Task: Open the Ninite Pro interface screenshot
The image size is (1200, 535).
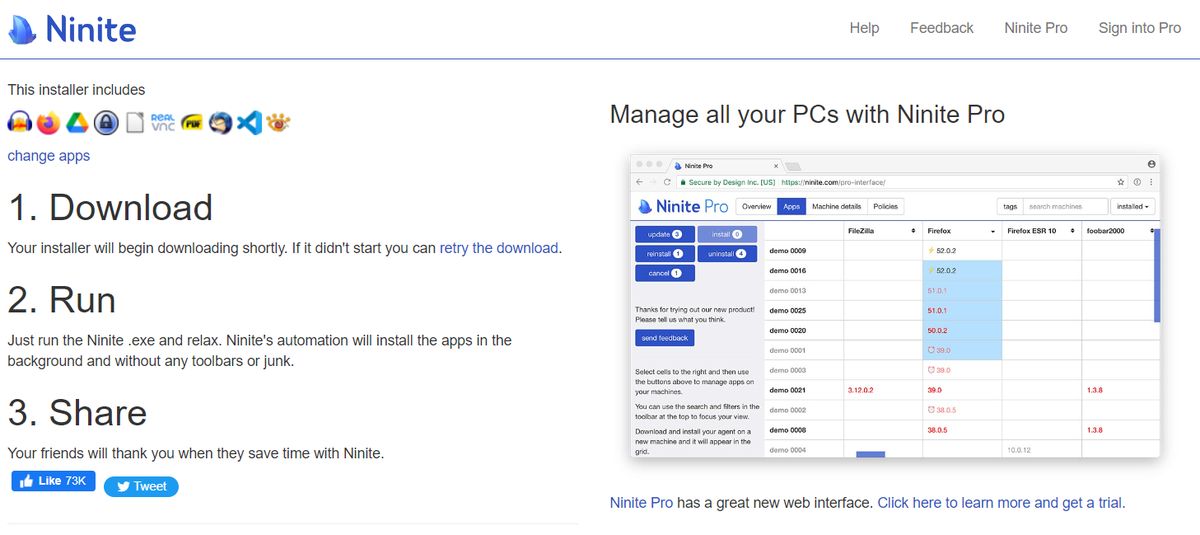Action: tap(895, 306)
